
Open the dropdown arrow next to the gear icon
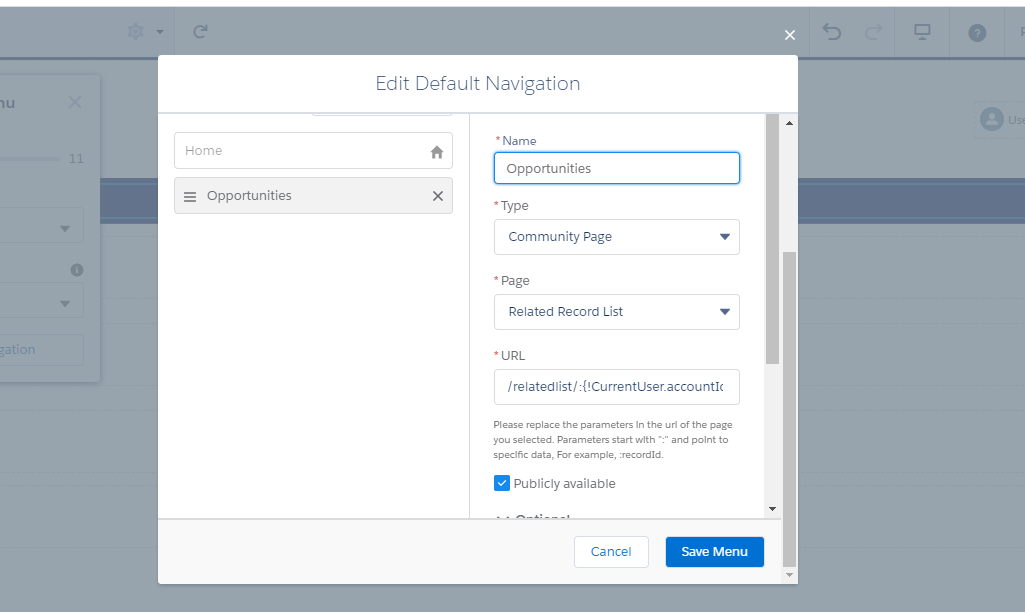pyautogui.click(x=160, y=33)
